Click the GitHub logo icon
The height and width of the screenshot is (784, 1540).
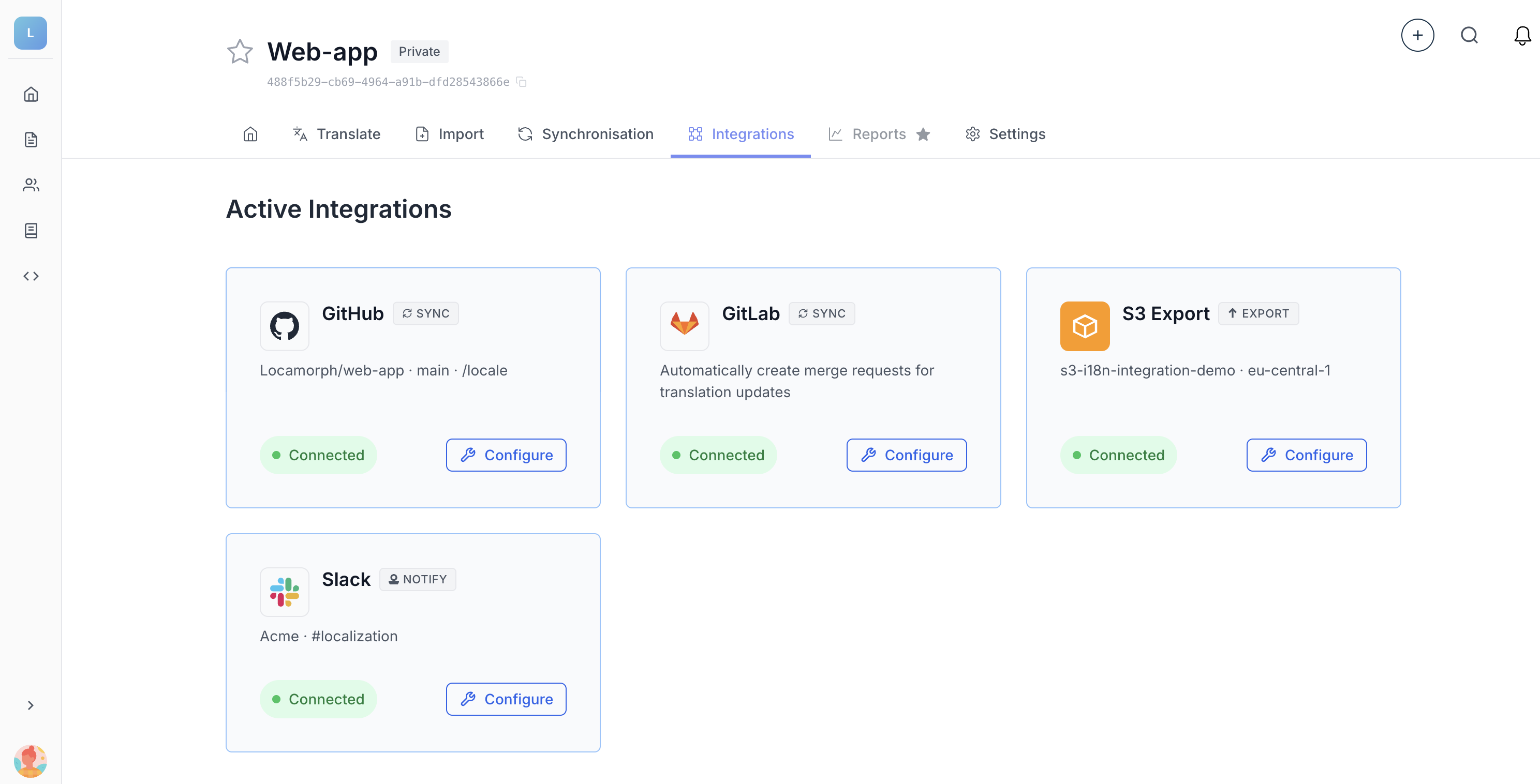285,326
